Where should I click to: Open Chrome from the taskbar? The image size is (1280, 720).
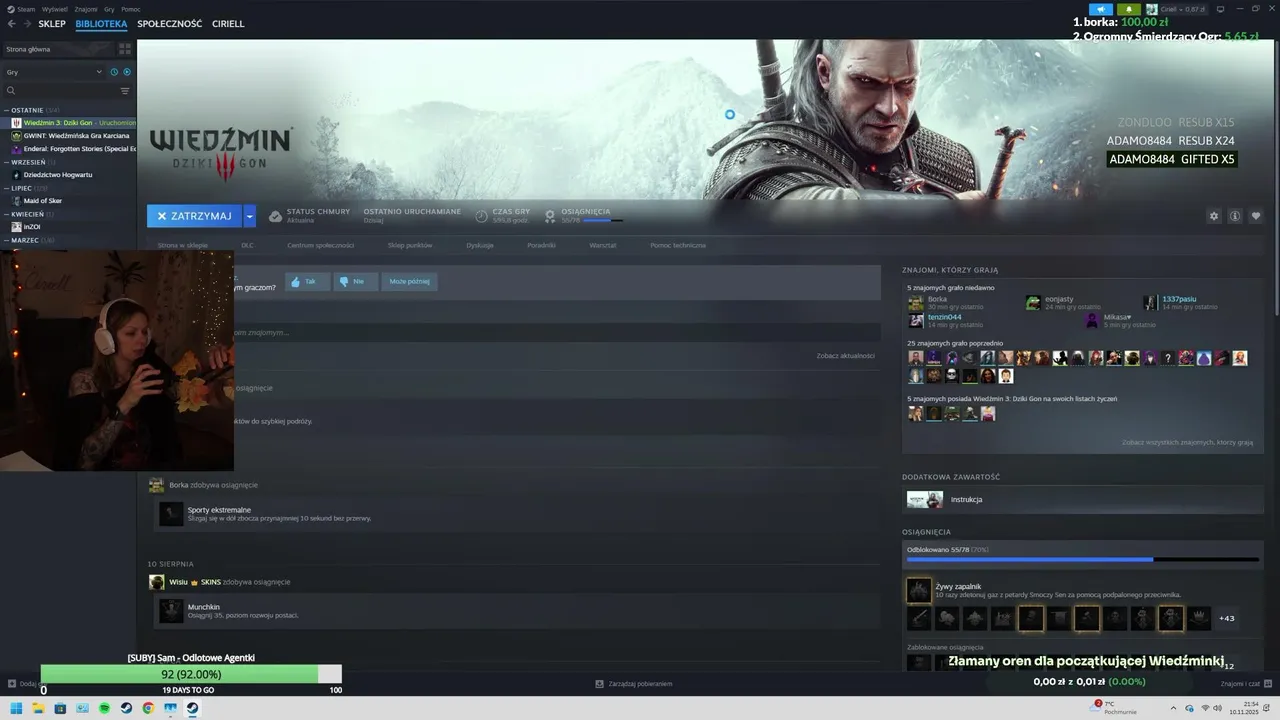(x=148, y=708)
